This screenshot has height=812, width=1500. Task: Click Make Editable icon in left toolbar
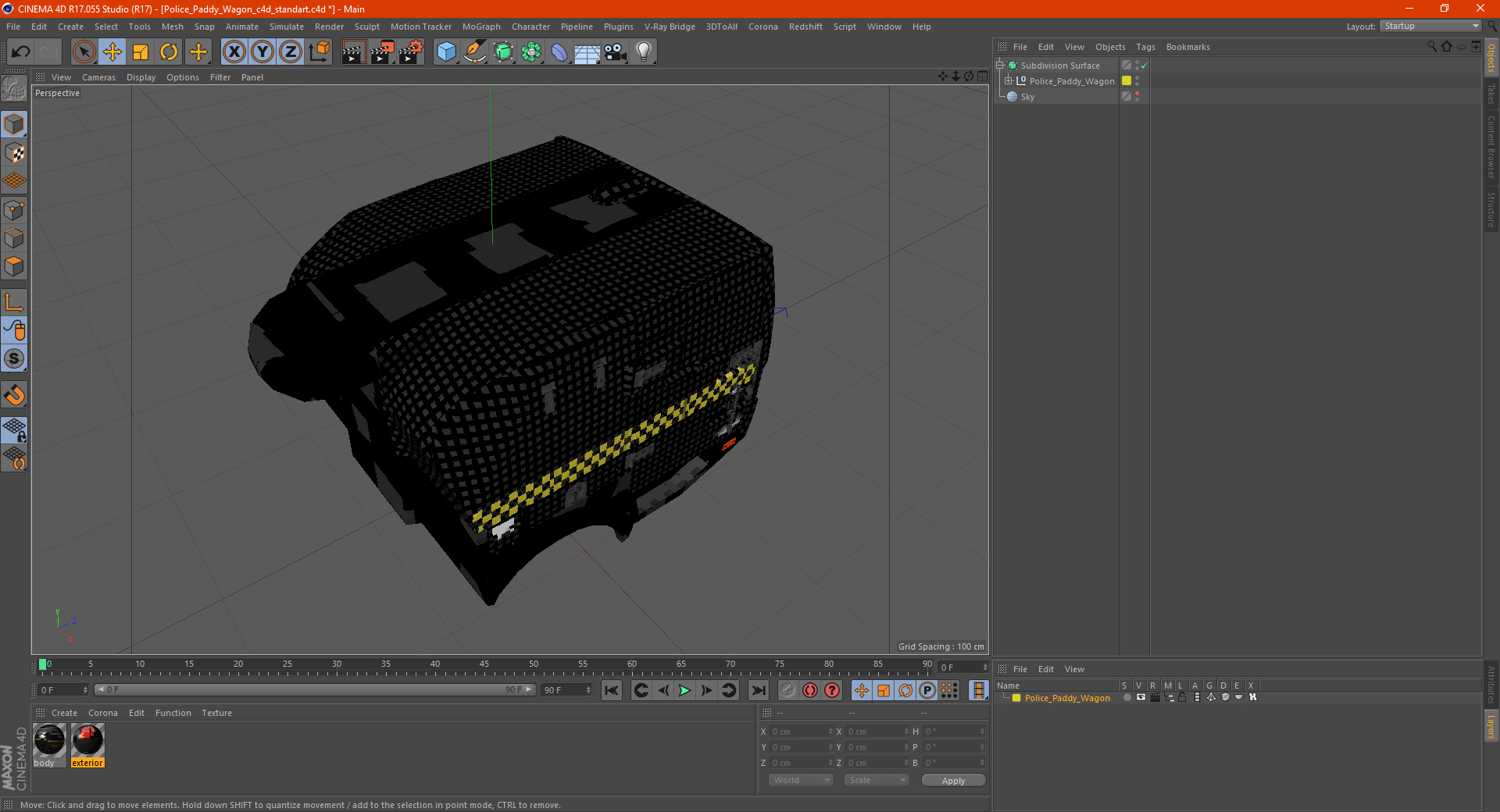pyautogui.click(x=14, y=89)
